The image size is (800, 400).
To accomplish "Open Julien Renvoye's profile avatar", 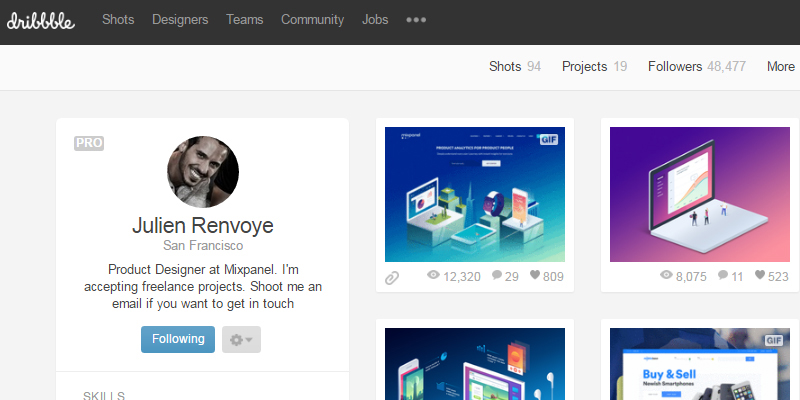I will [x=203, y=172].
